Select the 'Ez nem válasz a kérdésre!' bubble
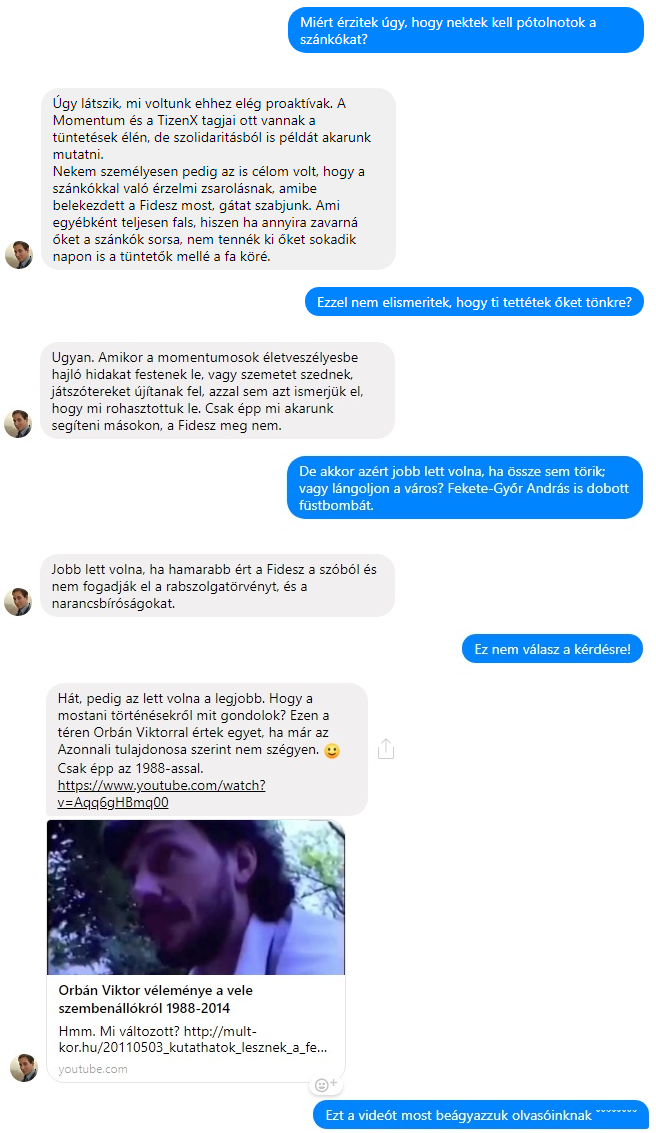The width and height of the screenshot is (656, 1133). (x=552, y=649)
